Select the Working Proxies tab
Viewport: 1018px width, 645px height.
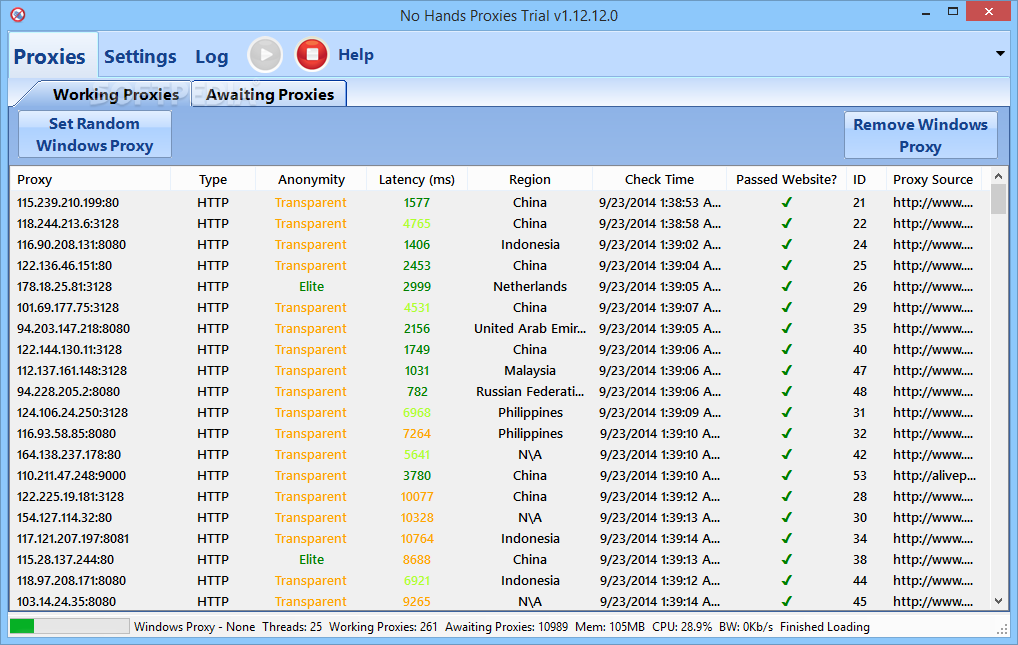click(115, 95)
